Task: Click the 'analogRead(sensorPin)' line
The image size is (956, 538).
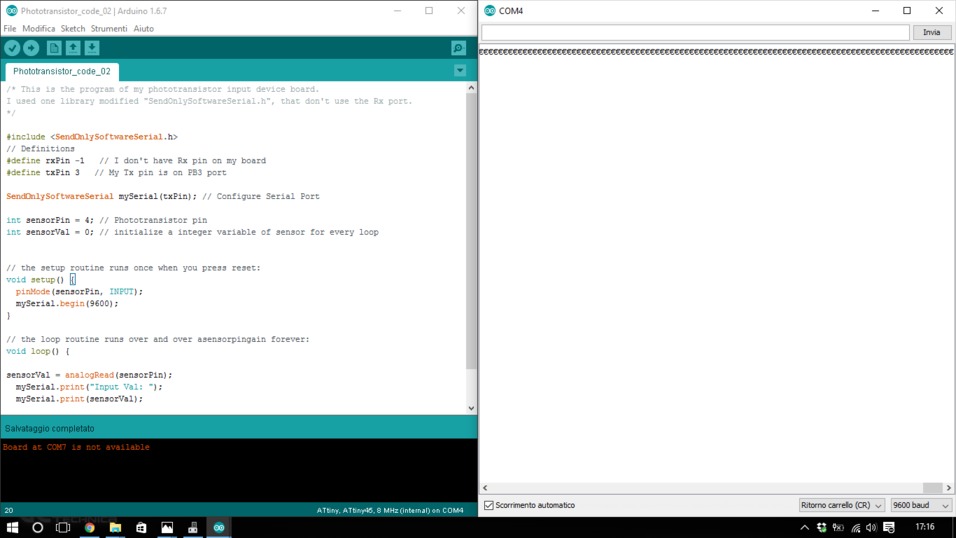Action: (90, 375)
